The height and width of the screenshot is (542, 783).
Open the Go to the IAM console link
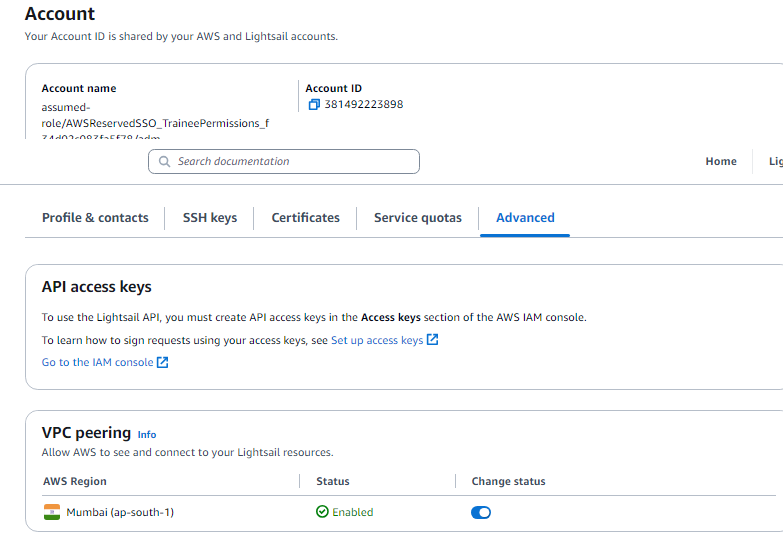pyautogui.click(x=97, y=362)
